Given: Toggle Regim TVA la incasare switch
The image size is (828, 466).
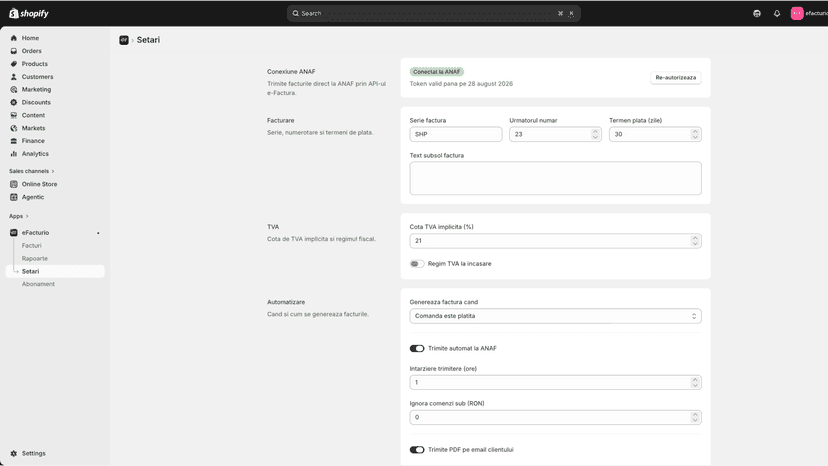Looking at the screenshot, I should click(x=417, y=264).
